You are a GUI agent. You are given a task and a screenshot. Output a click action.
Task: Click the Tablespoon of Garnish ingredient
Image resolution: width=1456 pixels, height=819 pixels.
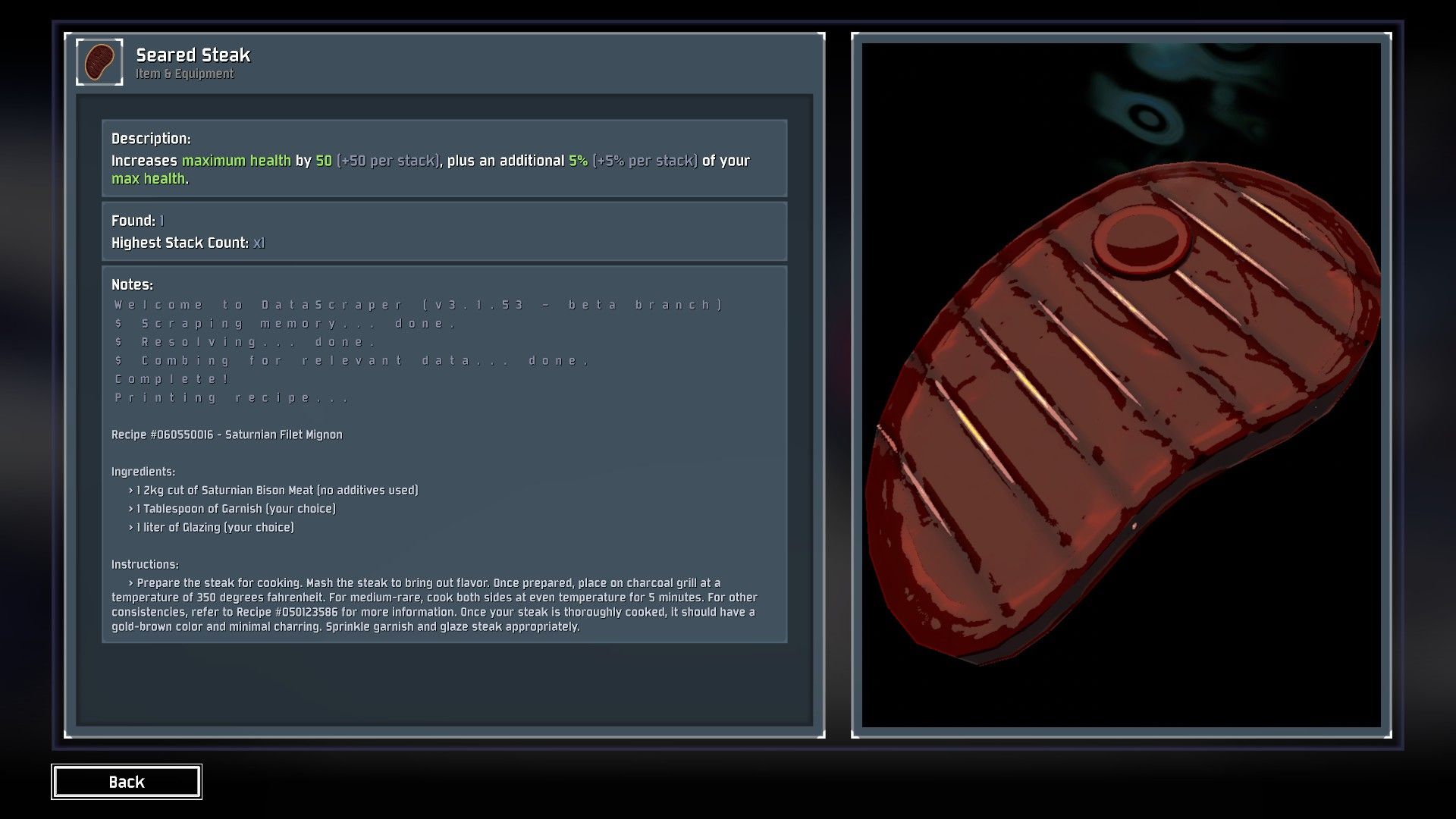pos(236,509)
